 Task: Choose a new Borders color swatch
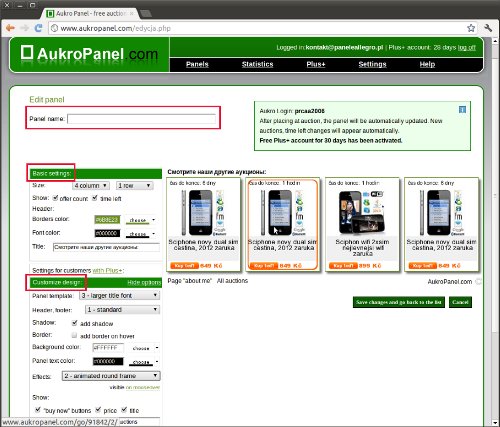click(x=141, y=220)
